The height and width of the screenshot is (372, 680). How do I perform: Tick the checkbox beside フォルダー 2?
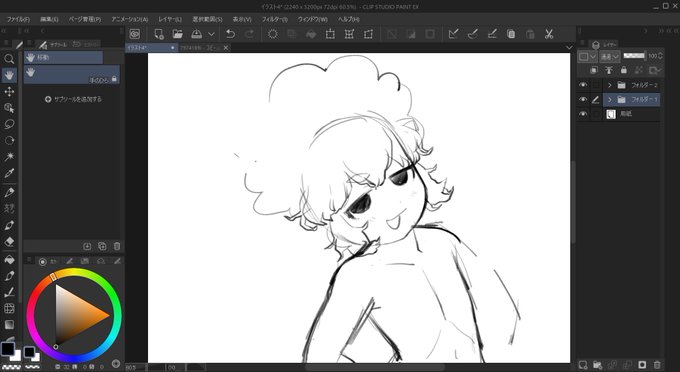[x=596, y=85]
